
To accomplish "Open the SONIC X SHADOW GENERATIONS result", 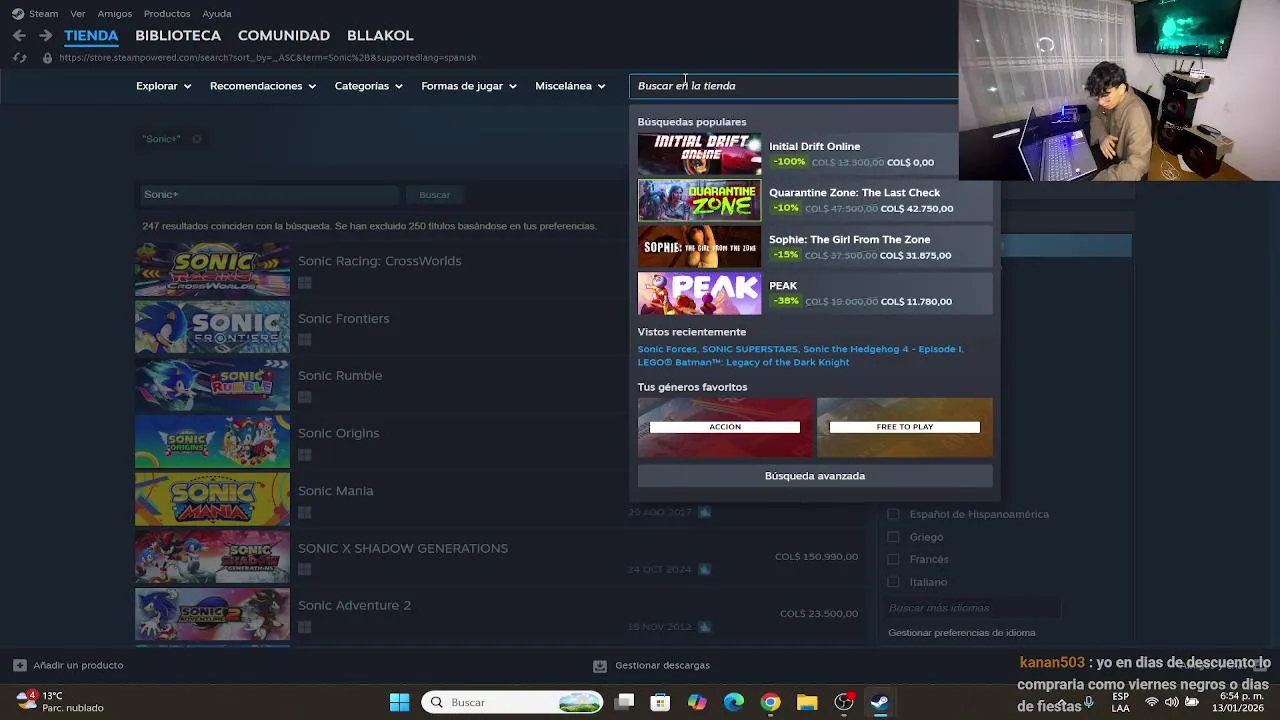I will pyautogui.click(x=500, y=556).
